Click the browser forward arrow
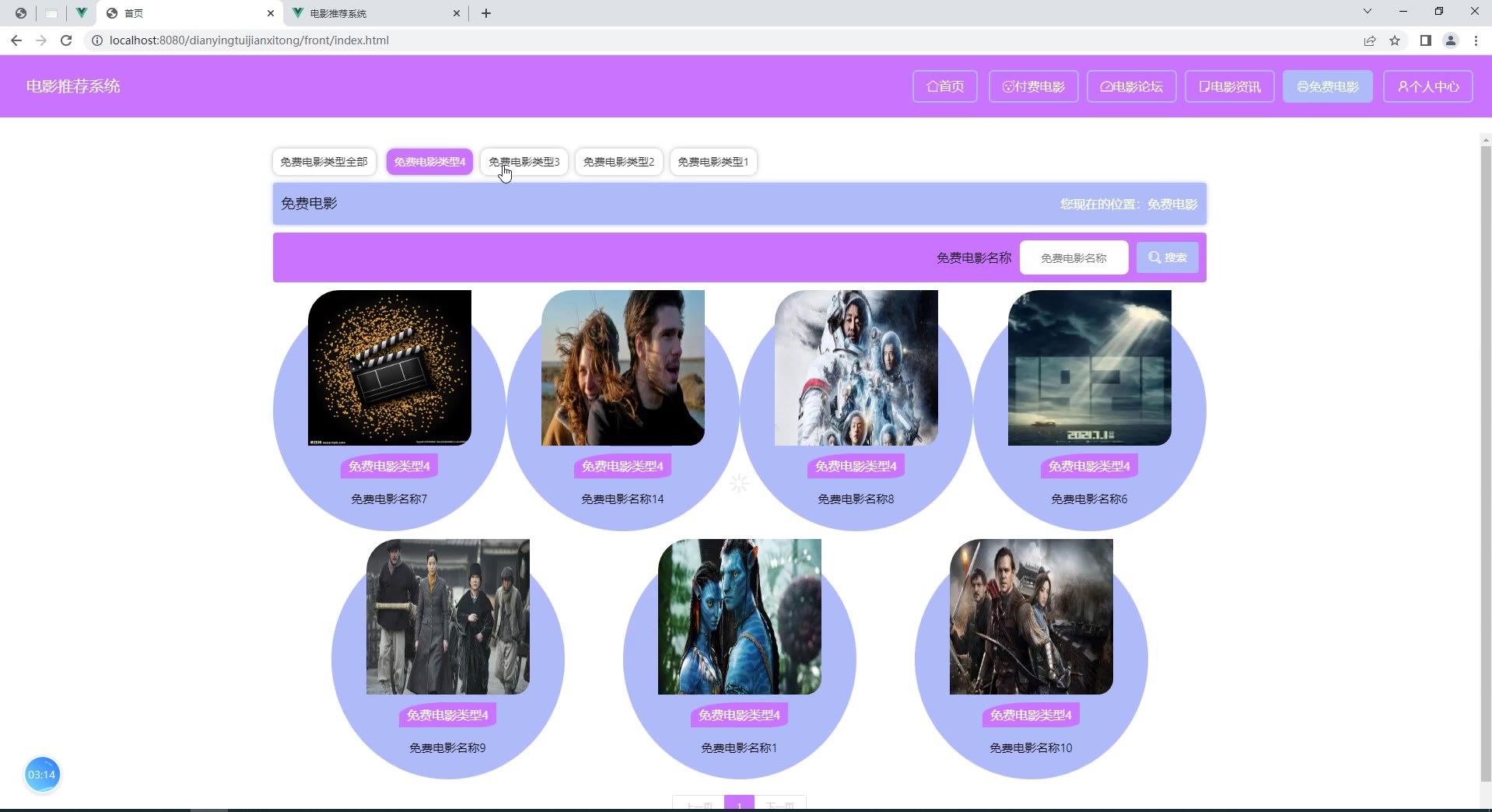This screenshot has width=1492, height=812. pos(41,40)
